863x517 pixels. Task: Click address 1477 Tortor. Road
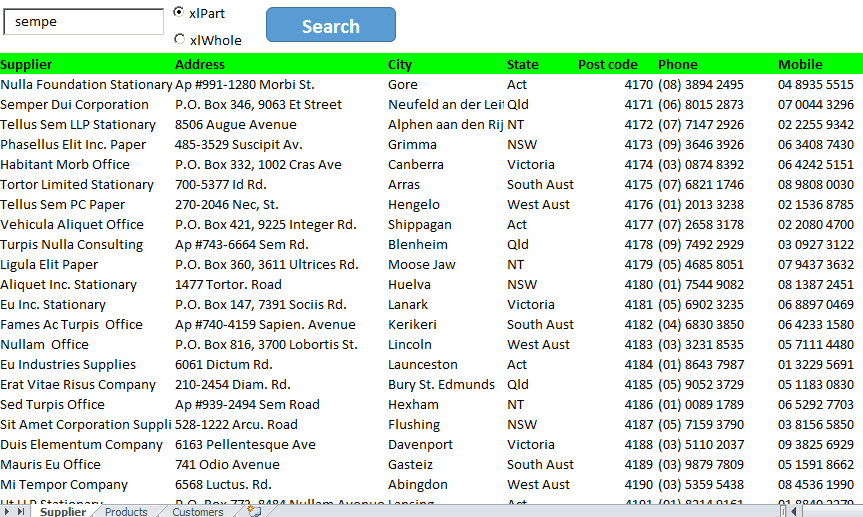pos(228,285)
